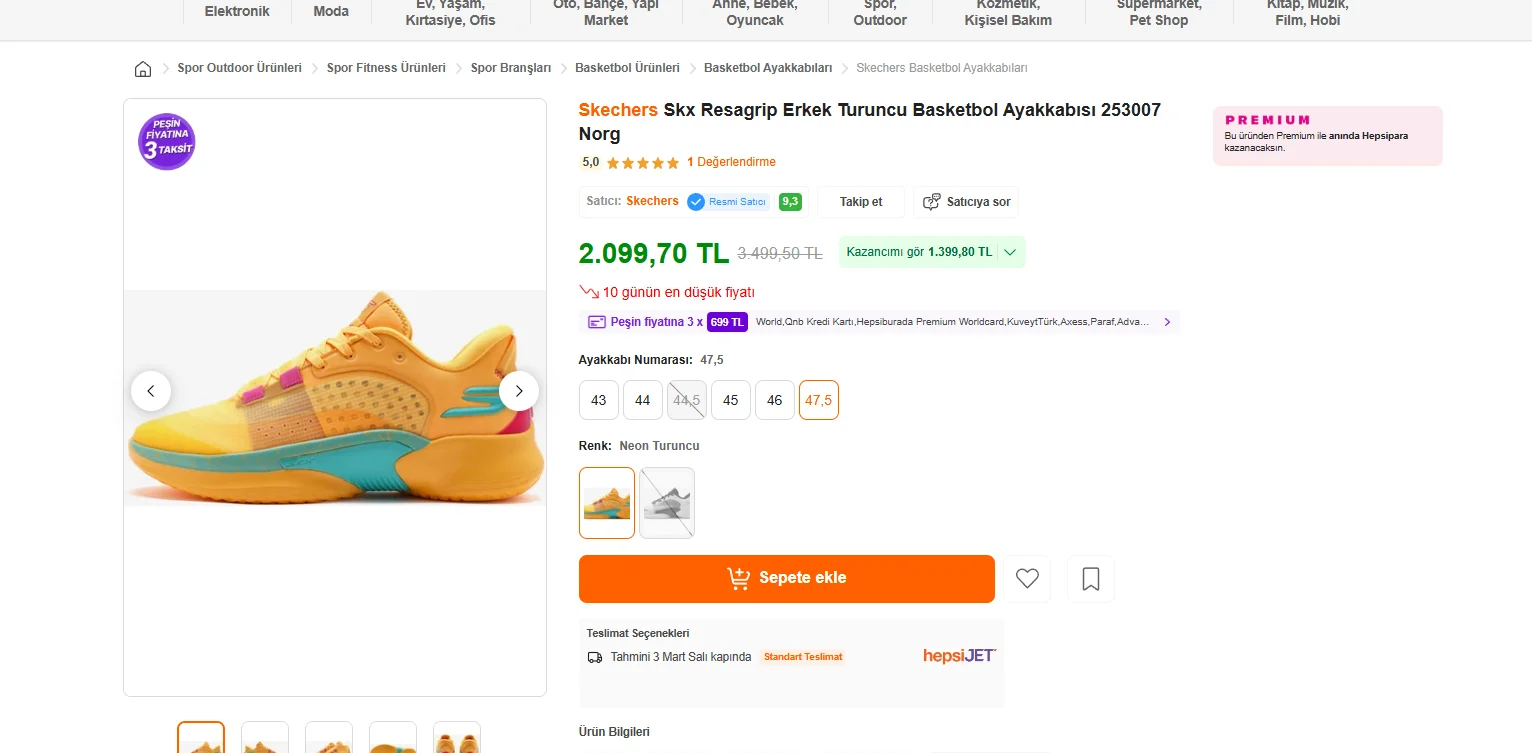Show previous product image with left arrow

(x=151, y=391)
